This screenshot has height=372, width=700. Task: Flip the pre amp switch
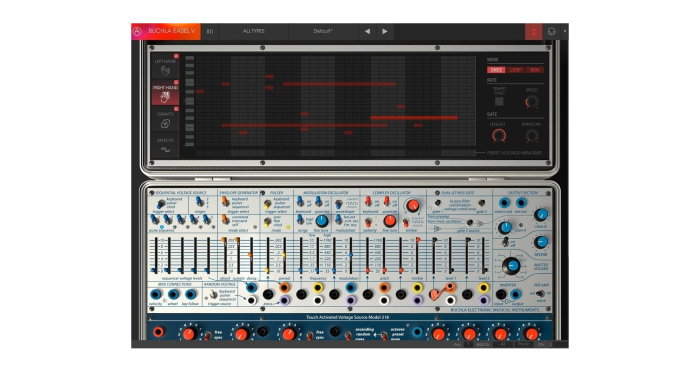541,293
